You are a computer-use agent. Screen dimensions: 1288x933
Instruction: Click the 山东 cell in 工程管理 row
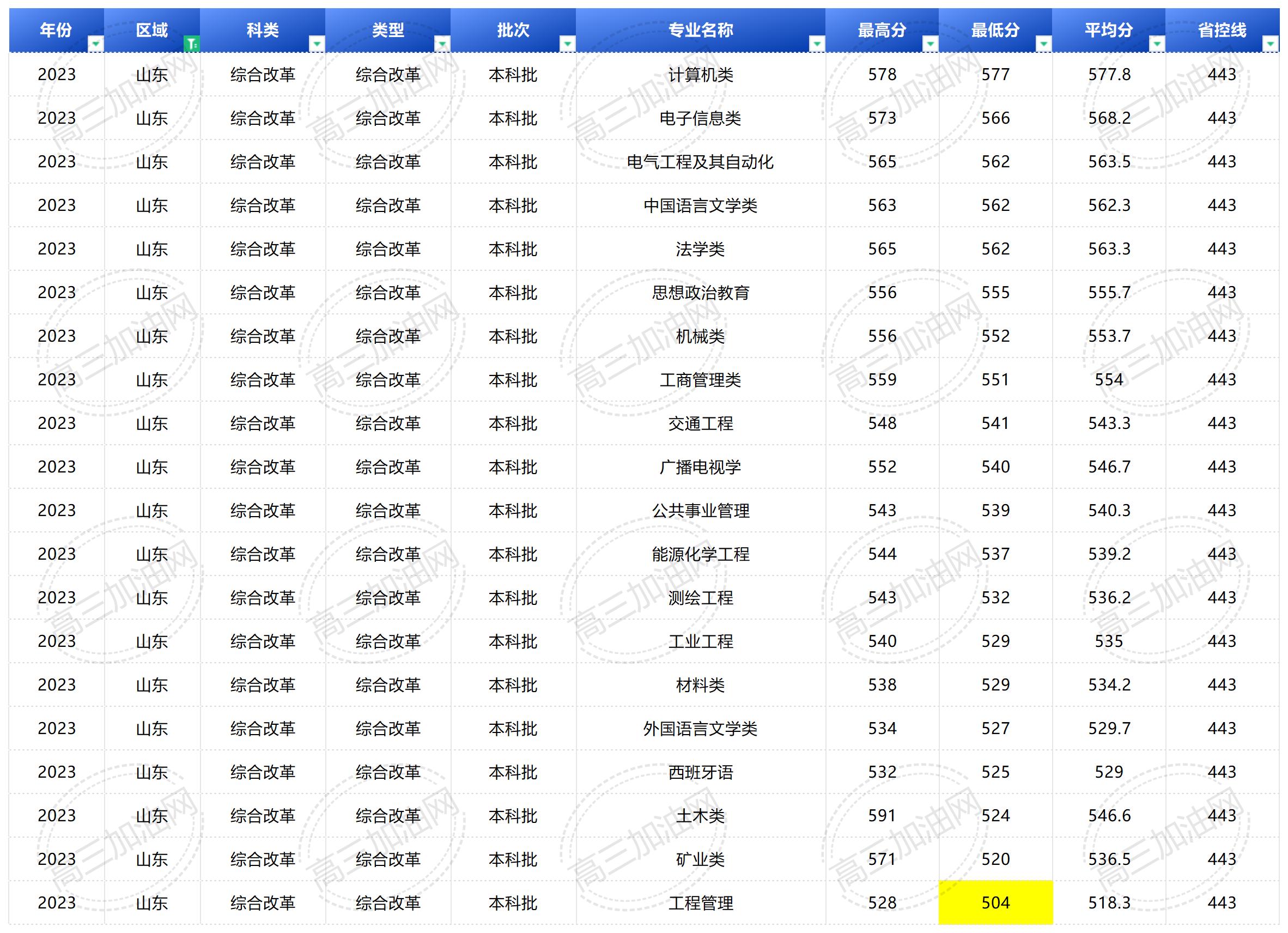click(152, 903)
